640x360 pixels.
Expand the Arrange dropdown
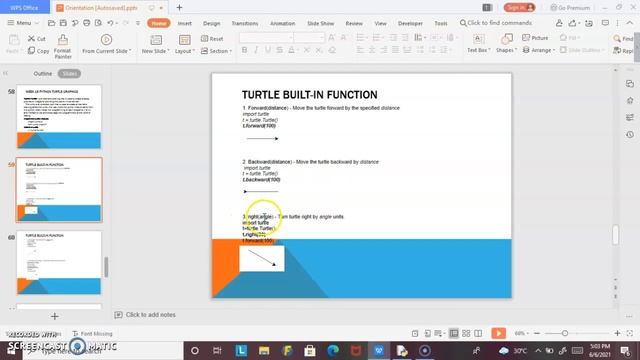tap(539, 50)
